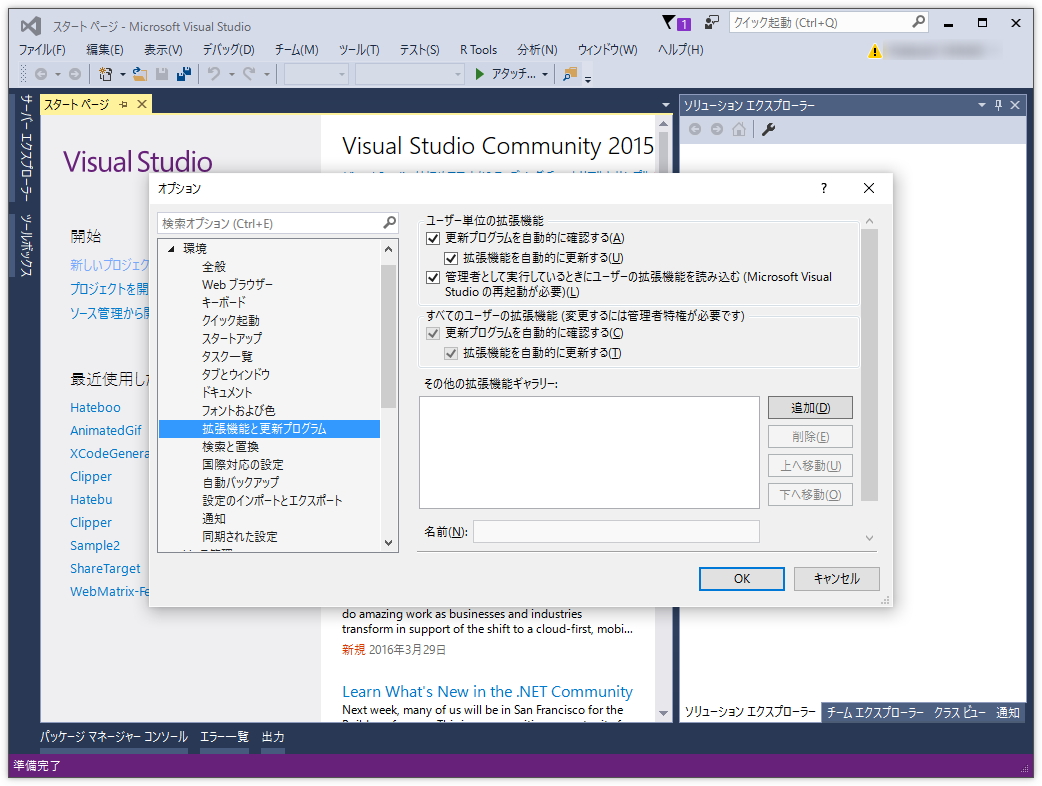Open the New Project dropdown arrow
Screen dimensions: 1042x786
123,74
